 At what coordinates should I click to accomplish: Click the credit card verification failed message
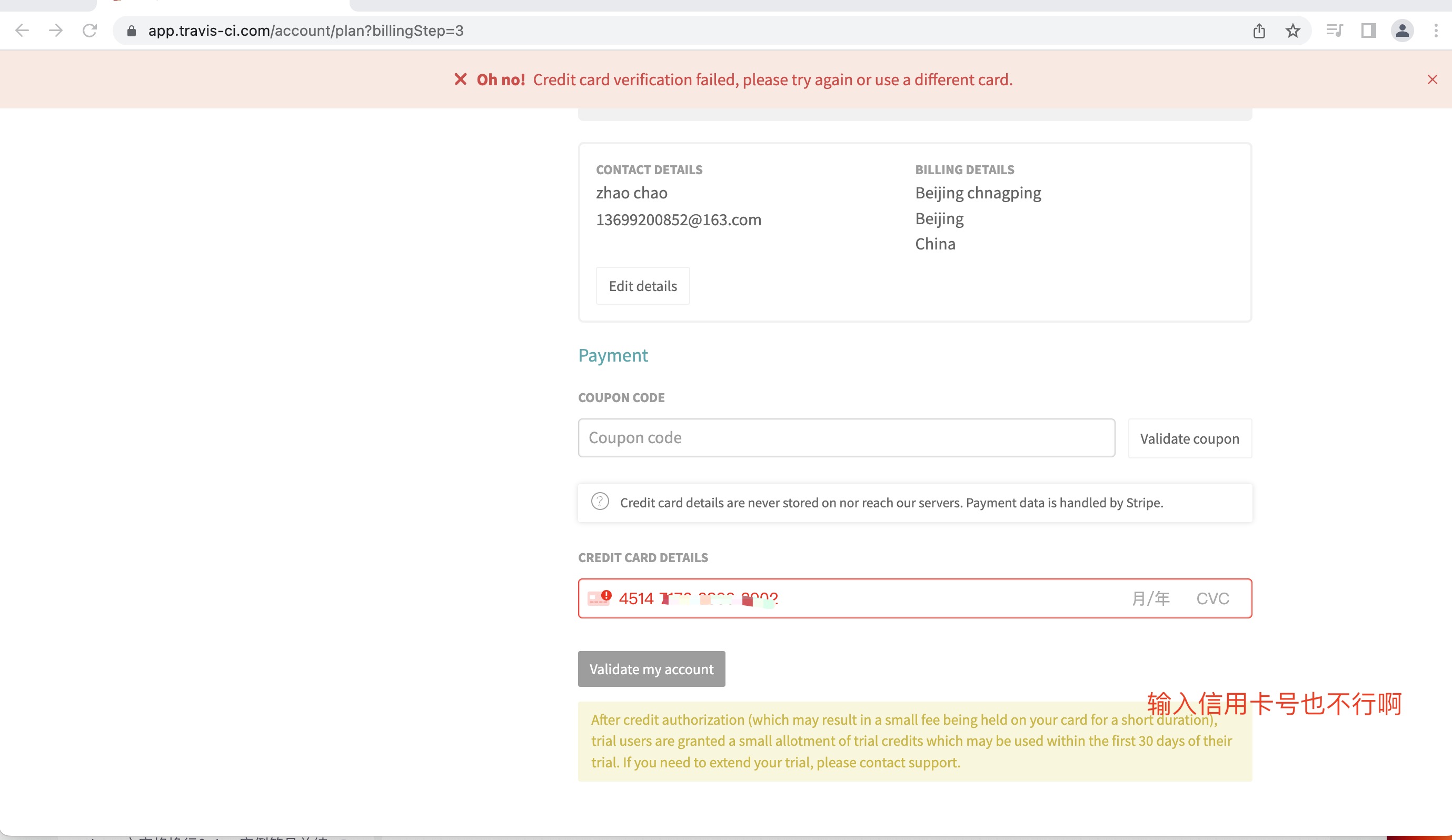coord(772,79)
